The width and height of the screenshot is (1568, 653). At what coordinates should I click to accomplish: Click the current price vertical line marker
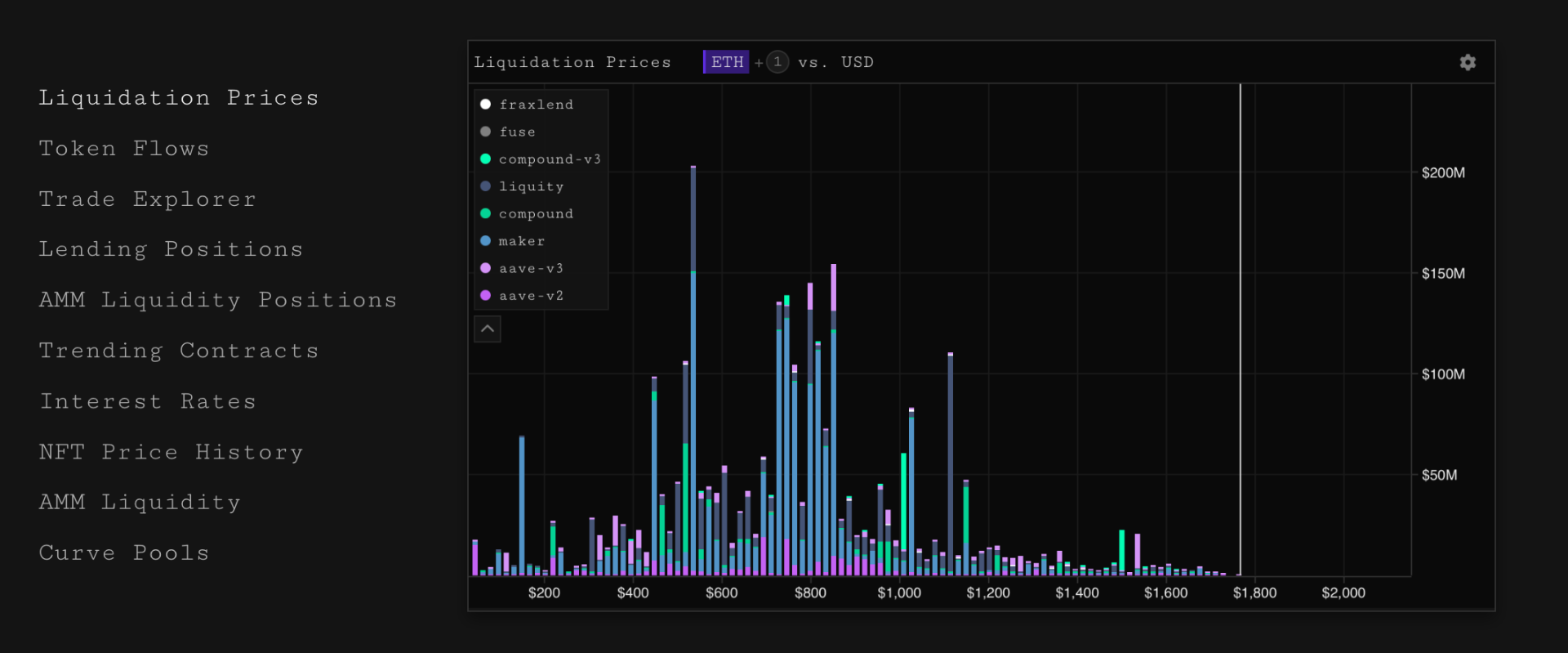click(x=1240, y=329)
